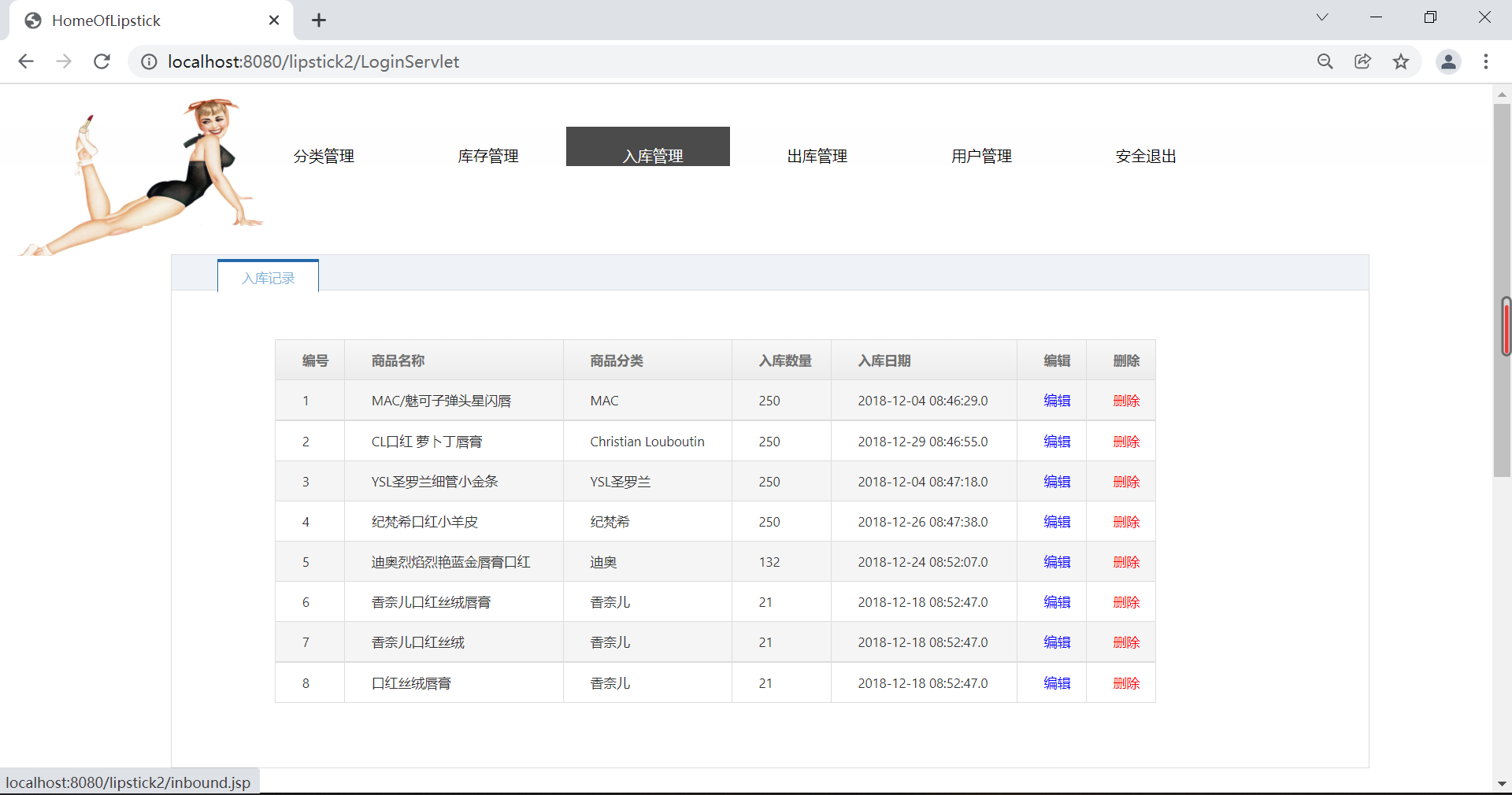Click the scrollbar up arrow
This screenshot has height=795, width=1512.
click(1502, 94)
